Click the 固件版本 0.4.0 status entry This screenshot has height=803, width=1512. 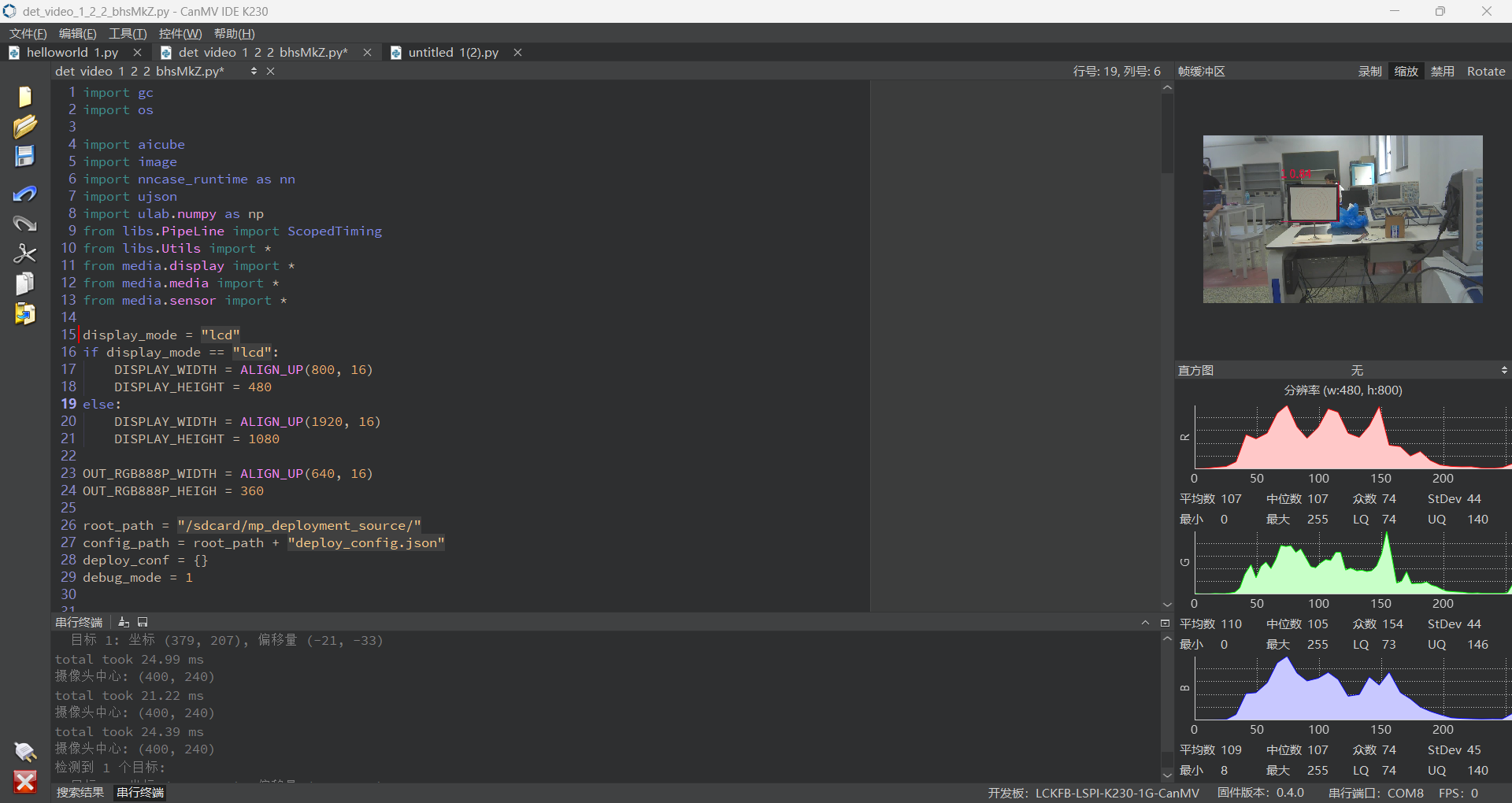pos(1260,793)
